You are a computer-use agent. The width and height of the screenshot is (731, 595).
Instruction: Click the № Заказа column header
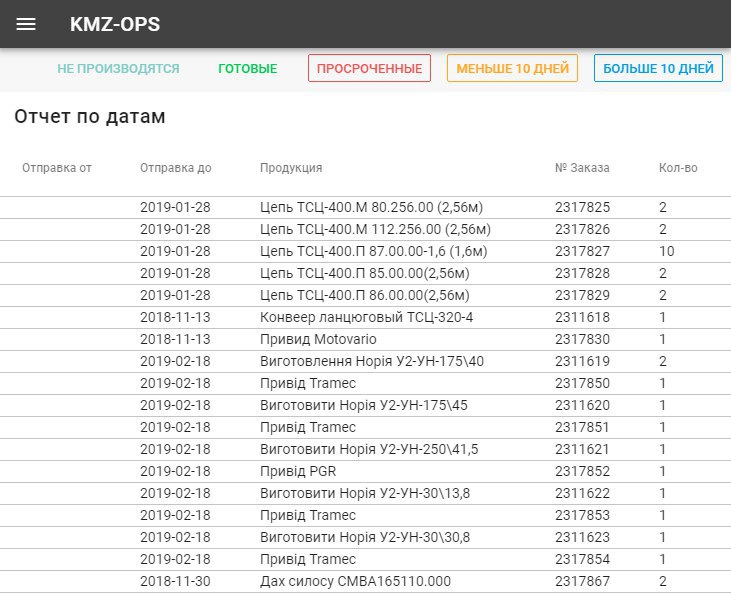tap(582, 168)
